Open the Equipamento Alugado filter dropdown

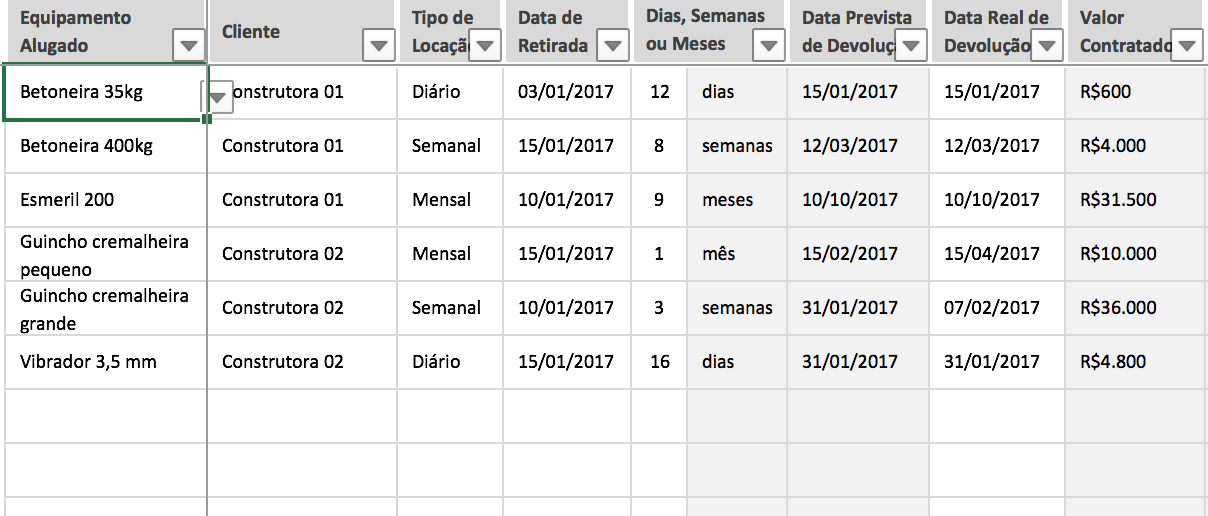tap(189, 45)
